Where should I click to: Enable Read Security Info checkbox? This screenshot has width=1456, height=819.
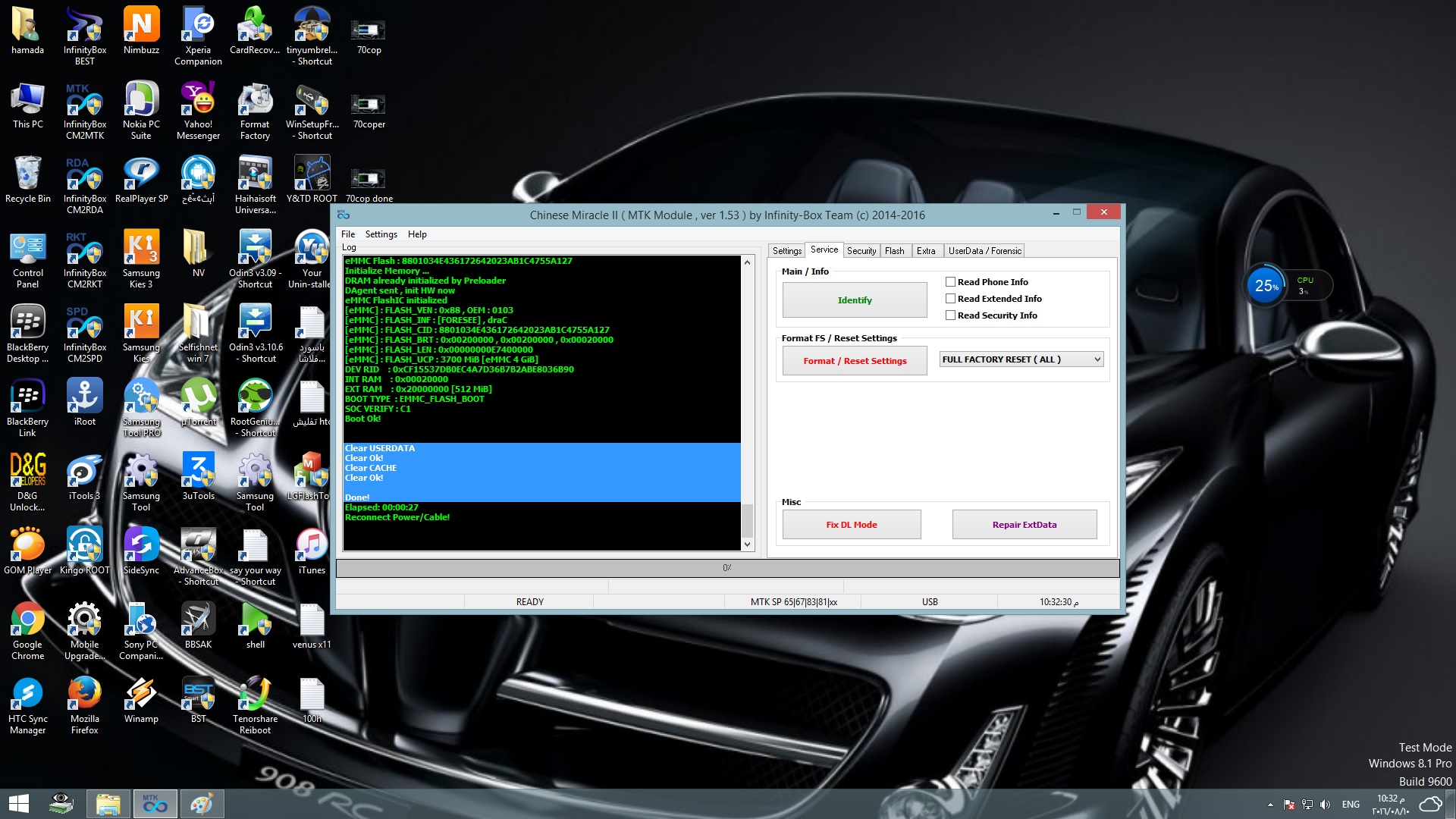(x=950, y=315)
